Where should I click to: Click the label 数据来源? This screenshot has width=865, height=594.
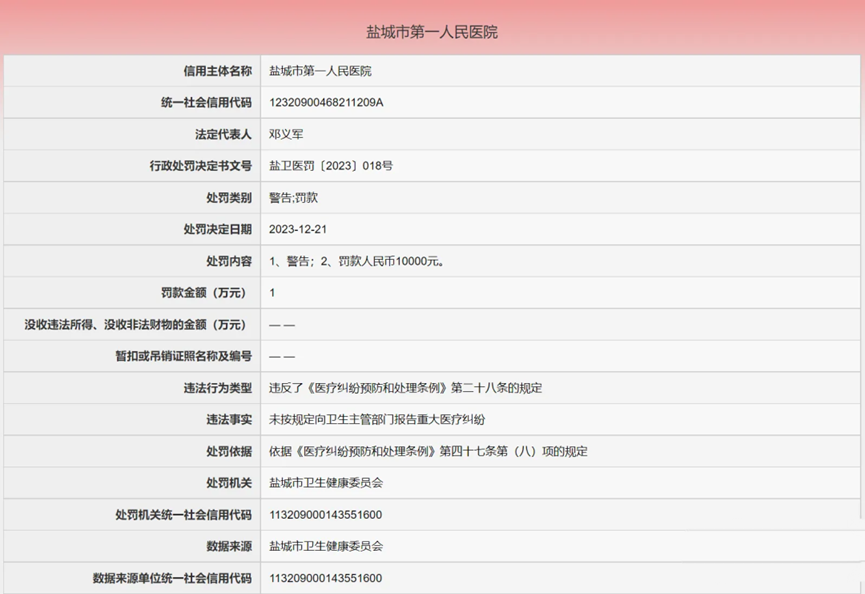pyautogui.click(x=229, y=547)
